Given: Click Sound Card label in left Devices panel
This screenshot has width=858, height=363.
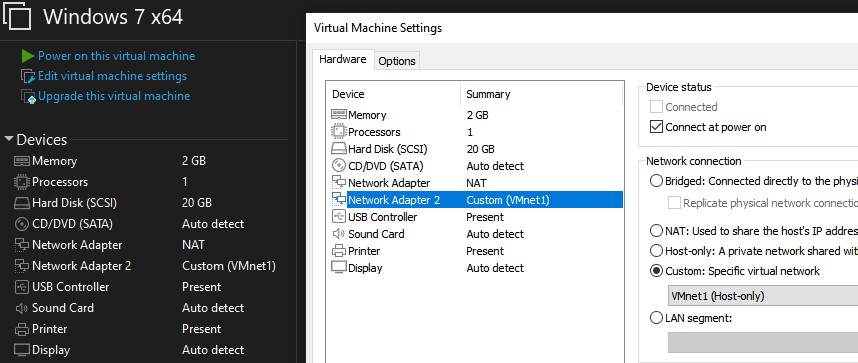Looking at the screenshot, I should 62,308.
